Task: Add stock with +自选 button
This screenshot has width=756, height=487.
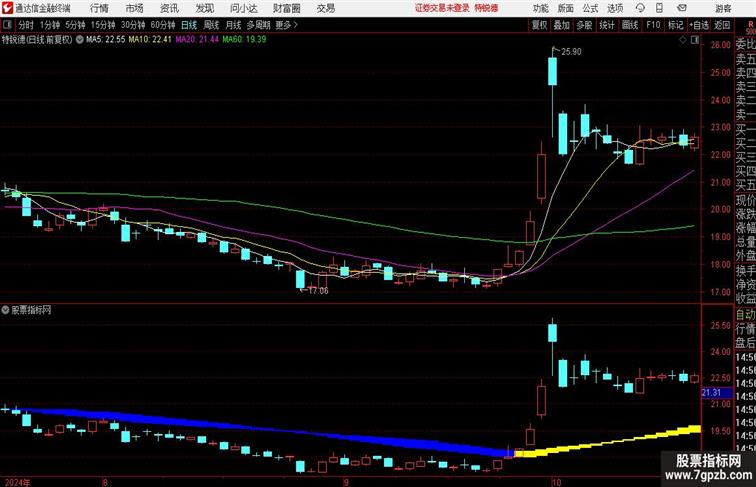Action: (699, 25)
